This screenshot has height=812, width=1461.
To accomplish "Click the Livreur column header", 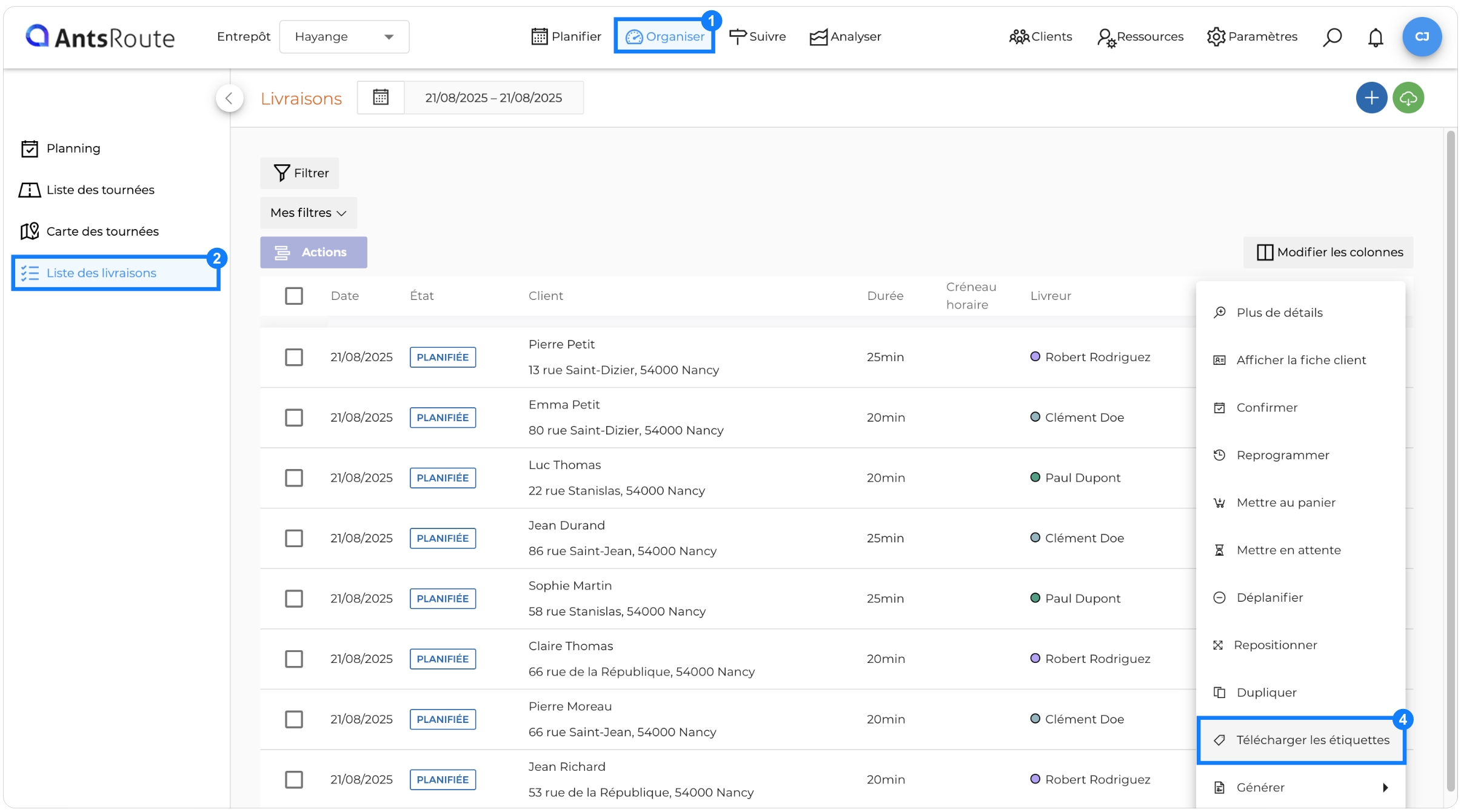I will tap(1051, 296).
